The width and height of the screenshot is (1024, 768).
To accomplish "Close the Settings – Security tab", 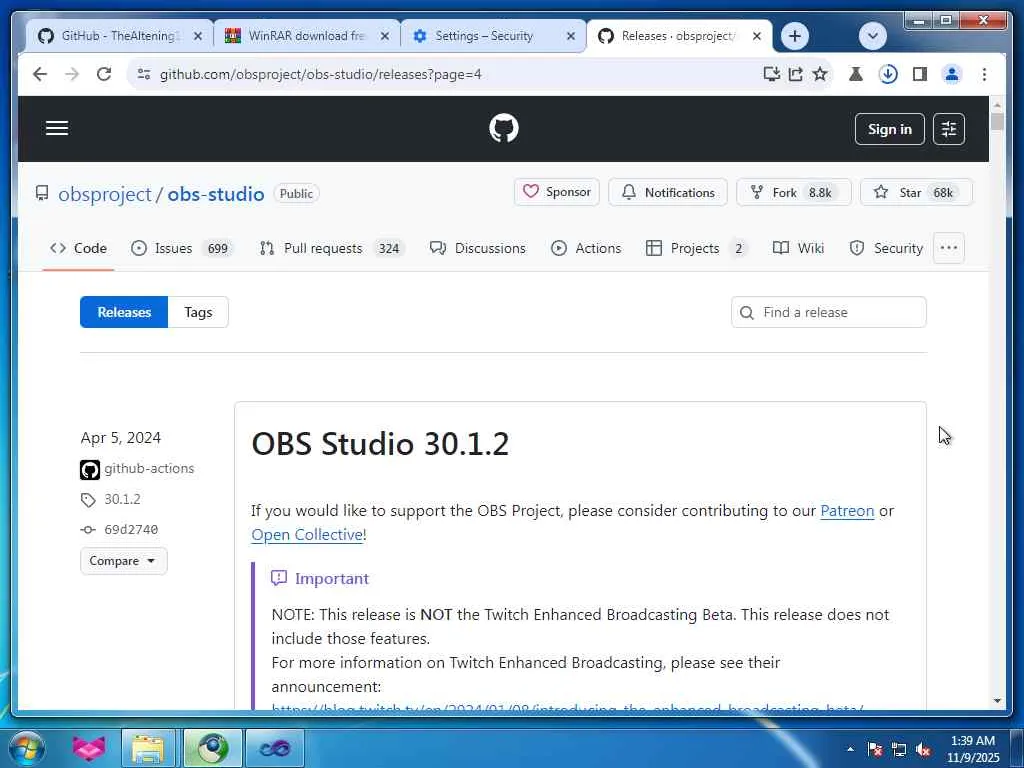I will pos(571,37).
